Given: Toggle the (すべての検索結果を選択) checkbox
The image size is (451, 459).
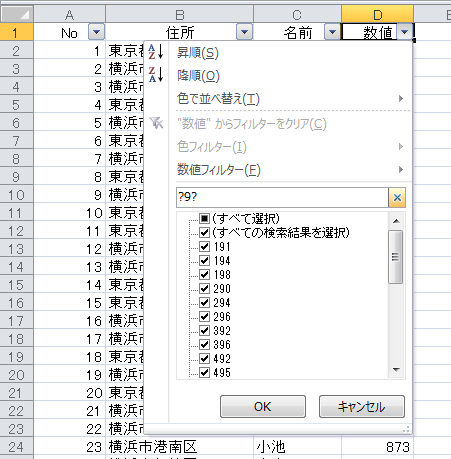Looking at the screenshot, I should pos(204,232).
